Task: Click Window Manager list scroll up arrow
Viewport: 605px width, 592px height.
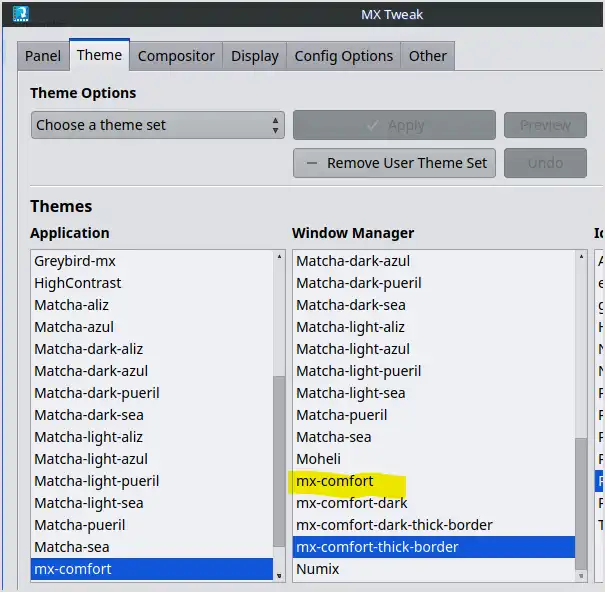Action: click(x=581, y=257)
